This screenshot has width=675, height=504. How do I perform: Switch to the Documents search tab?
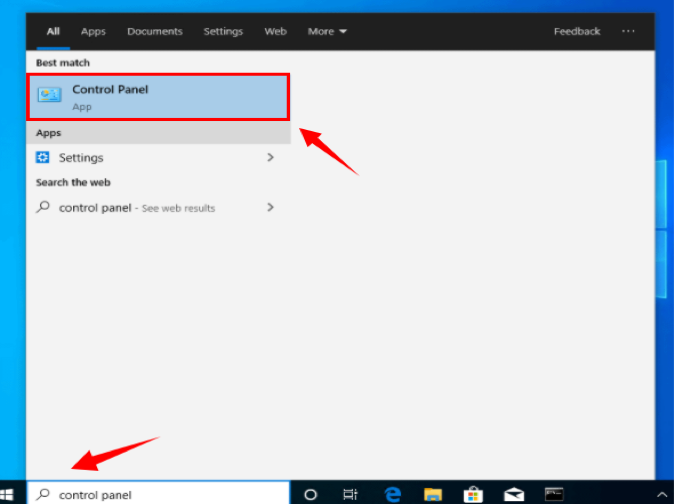pyautogui.click(x=155, y=31)
